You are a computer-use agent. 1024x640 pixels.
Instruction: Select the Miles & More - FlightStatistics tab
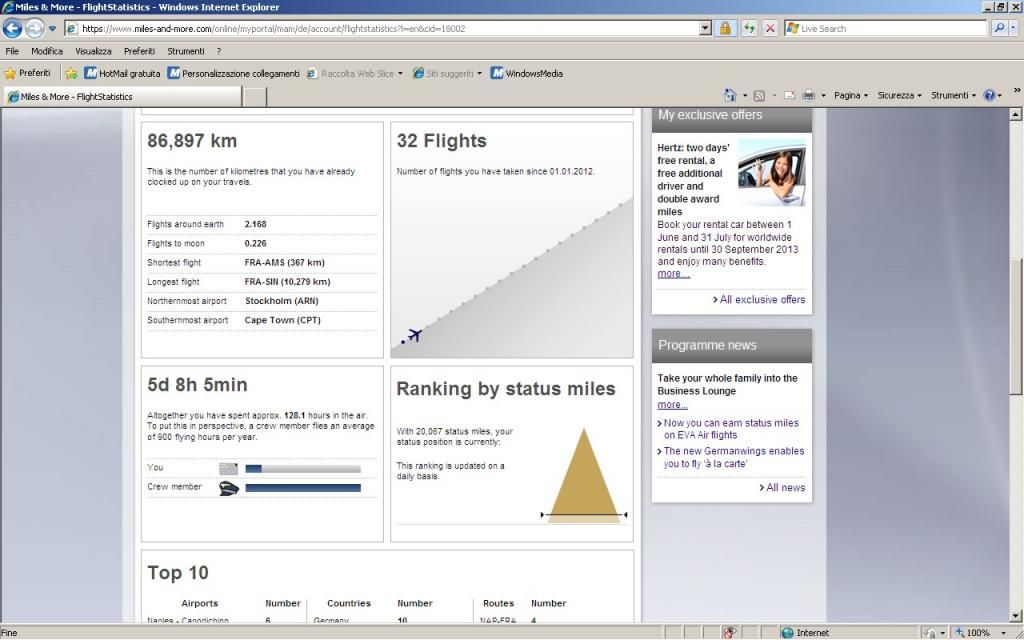coord(122,97)
